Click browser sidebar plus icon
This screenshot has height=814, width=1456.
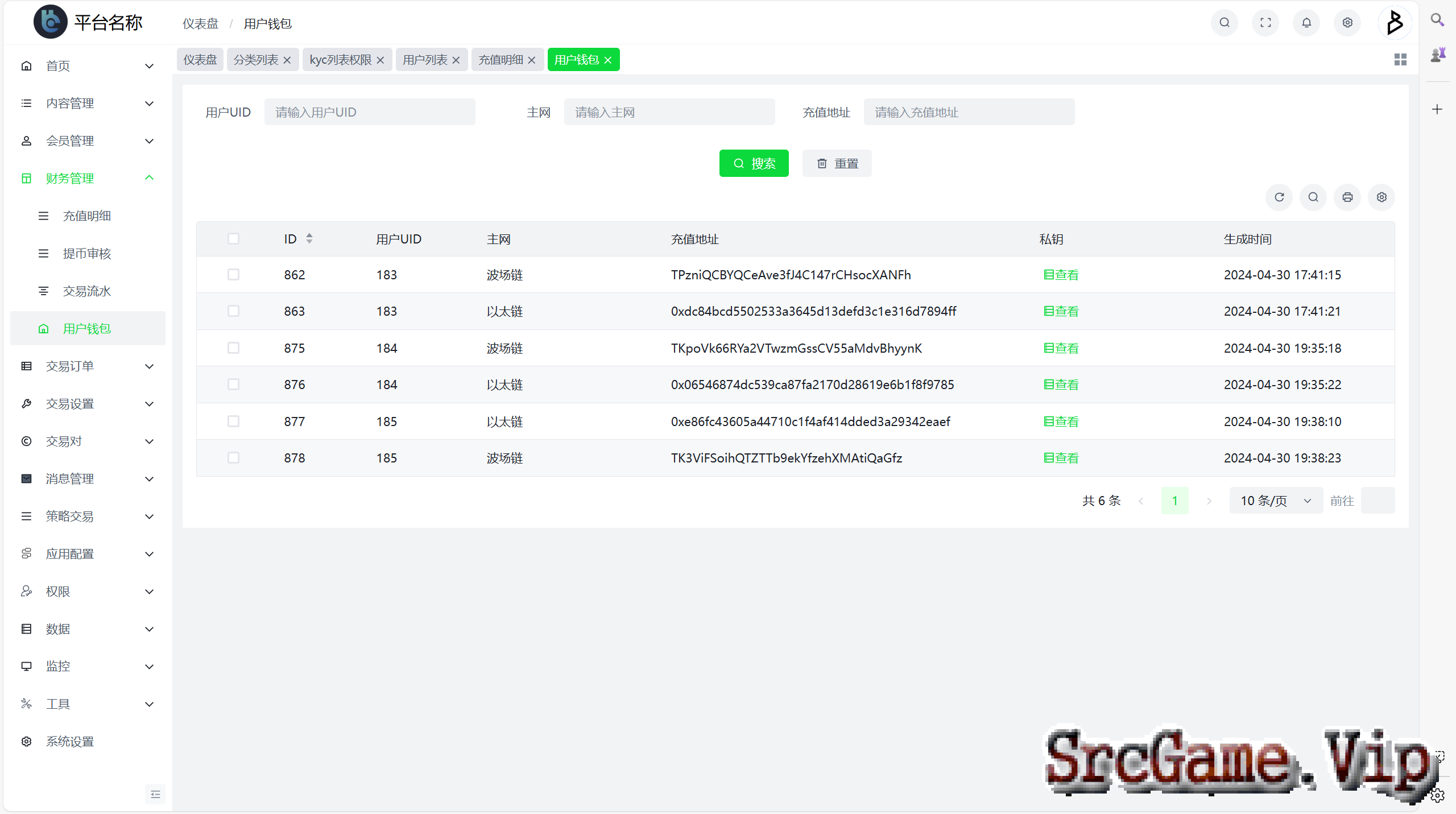(x=1437, y=109)
